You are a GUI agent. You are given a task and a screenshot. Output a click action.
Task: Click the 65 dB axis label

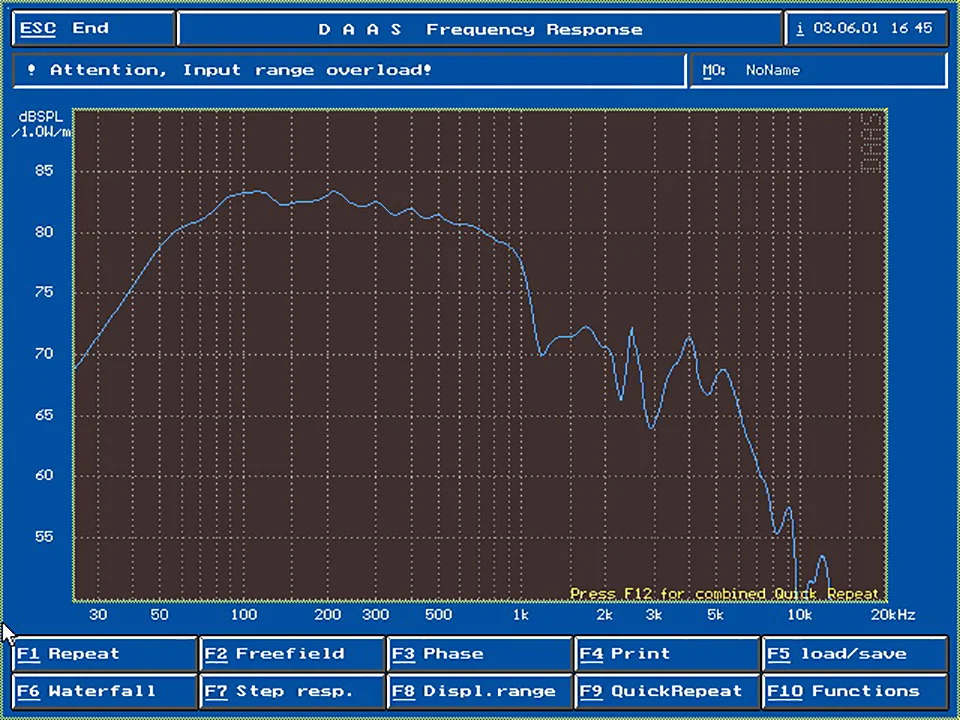pyautogui.click(x=44, y=414)
